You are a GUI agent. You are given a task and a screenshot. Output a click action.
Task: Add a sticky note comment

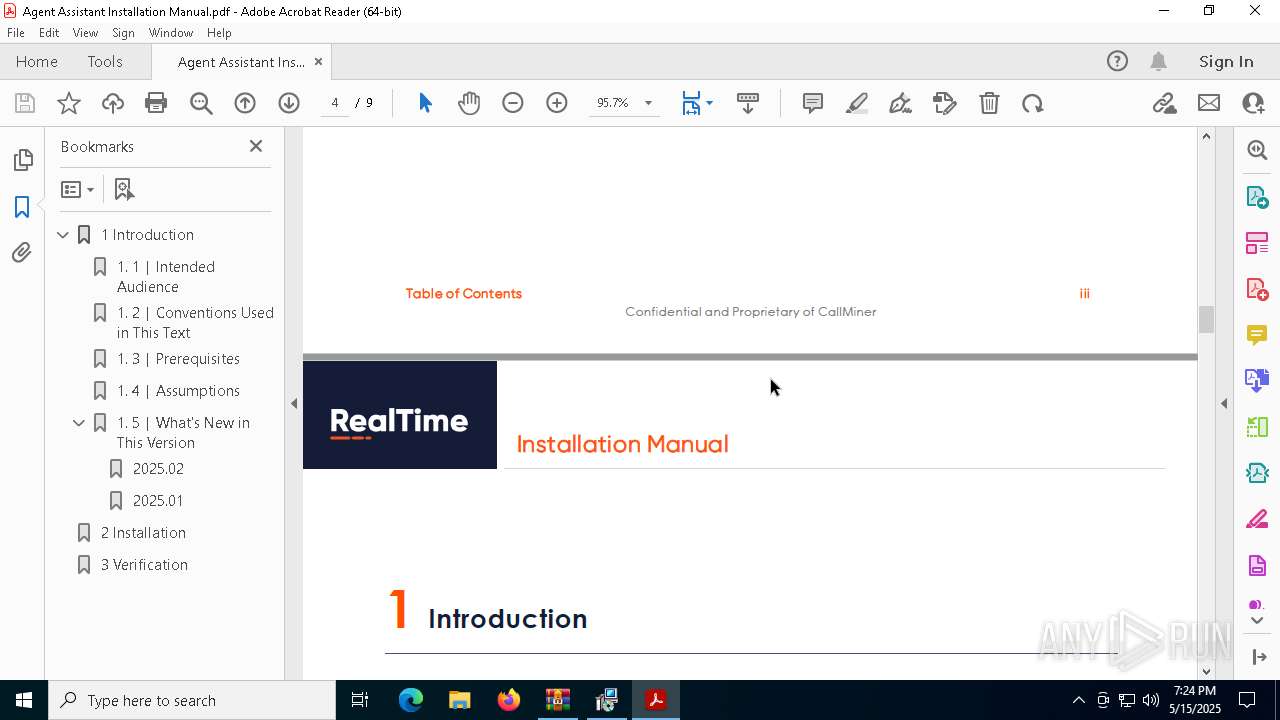point(813,103)
